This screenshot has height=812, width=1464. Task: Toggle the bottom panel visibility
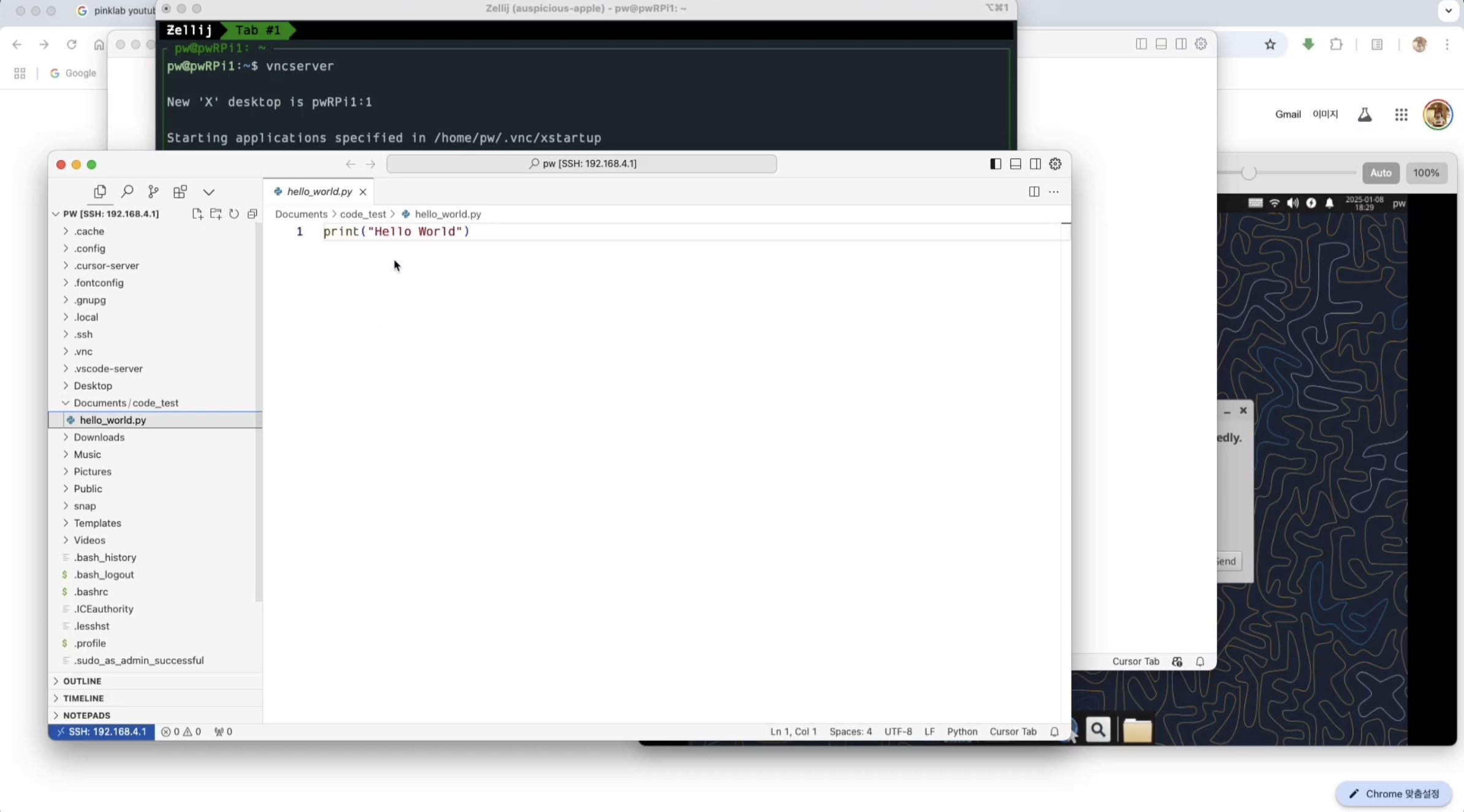pos(1015,164)
